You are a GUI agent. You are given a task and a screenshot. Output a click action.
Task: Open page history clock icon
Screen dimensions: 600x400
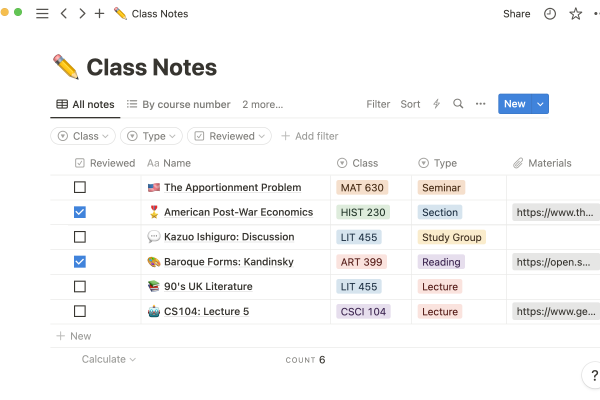tap(550, 14)
